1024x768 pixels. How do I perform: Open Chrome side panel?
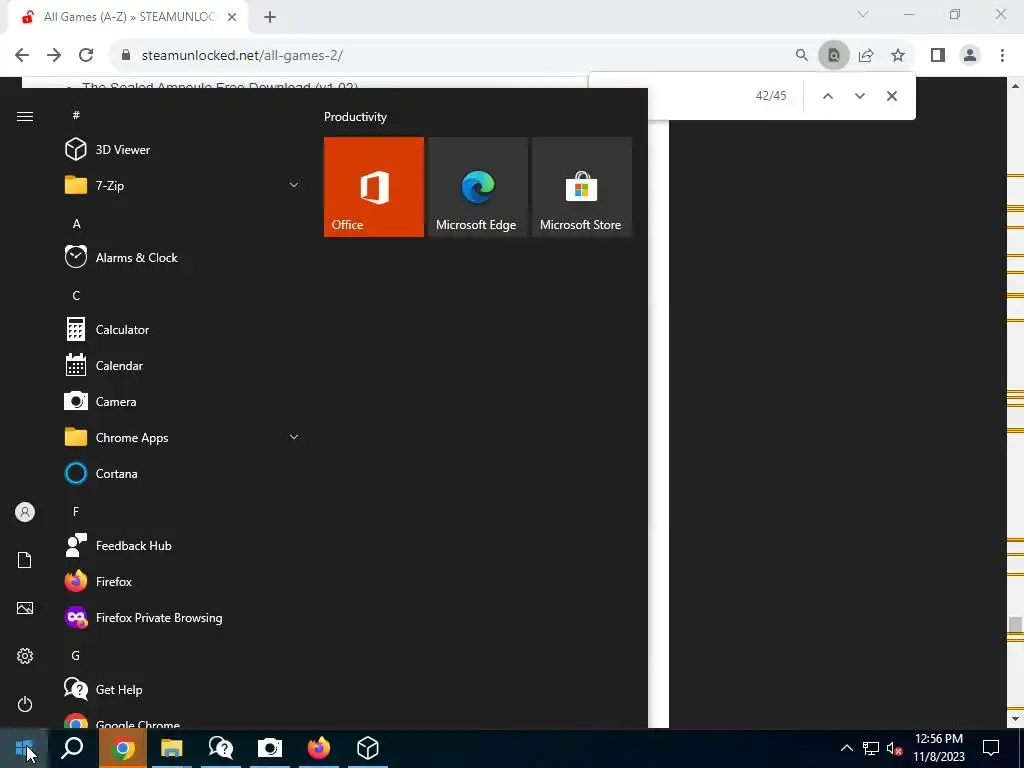point(938,55)
